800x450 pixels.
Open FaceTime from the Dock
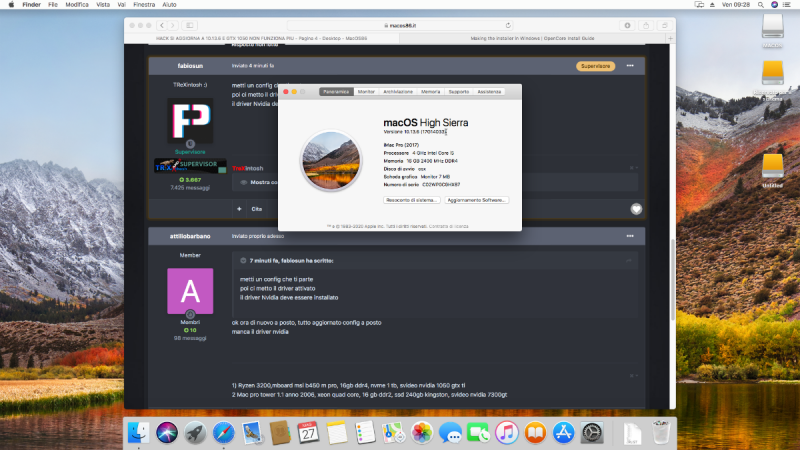(479, 433)
